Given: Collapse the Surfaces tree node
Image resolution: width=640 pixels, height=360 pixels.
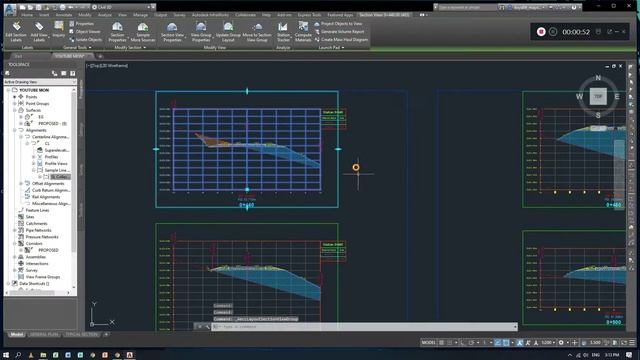Looking at the screenshot, I should (15, 110).
